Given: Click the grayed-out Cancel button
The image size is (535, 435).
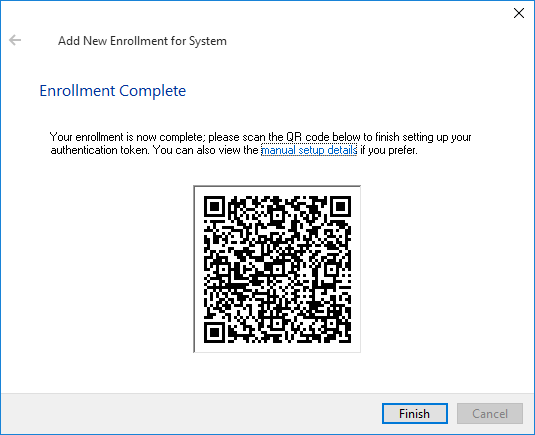Looking at the screenshot, I should point(490,414).
